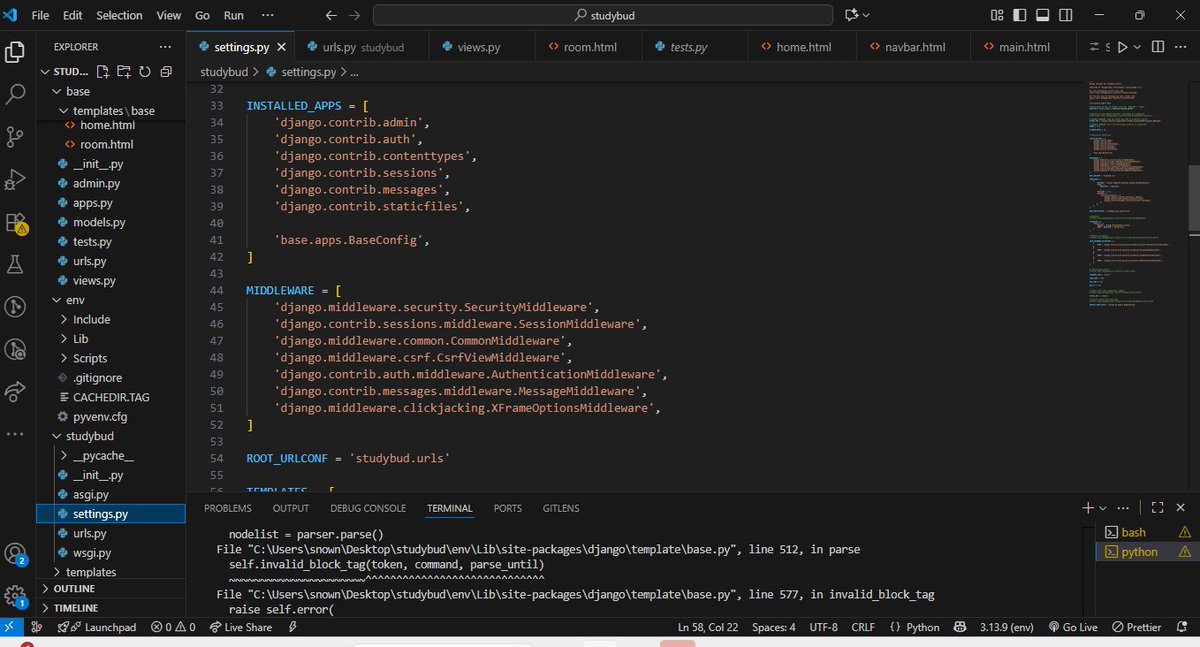The width and height of the screenshot is (1200, 647).
Task: Create a new terminal with the plus icon
Action: [x=1088, y=508]
